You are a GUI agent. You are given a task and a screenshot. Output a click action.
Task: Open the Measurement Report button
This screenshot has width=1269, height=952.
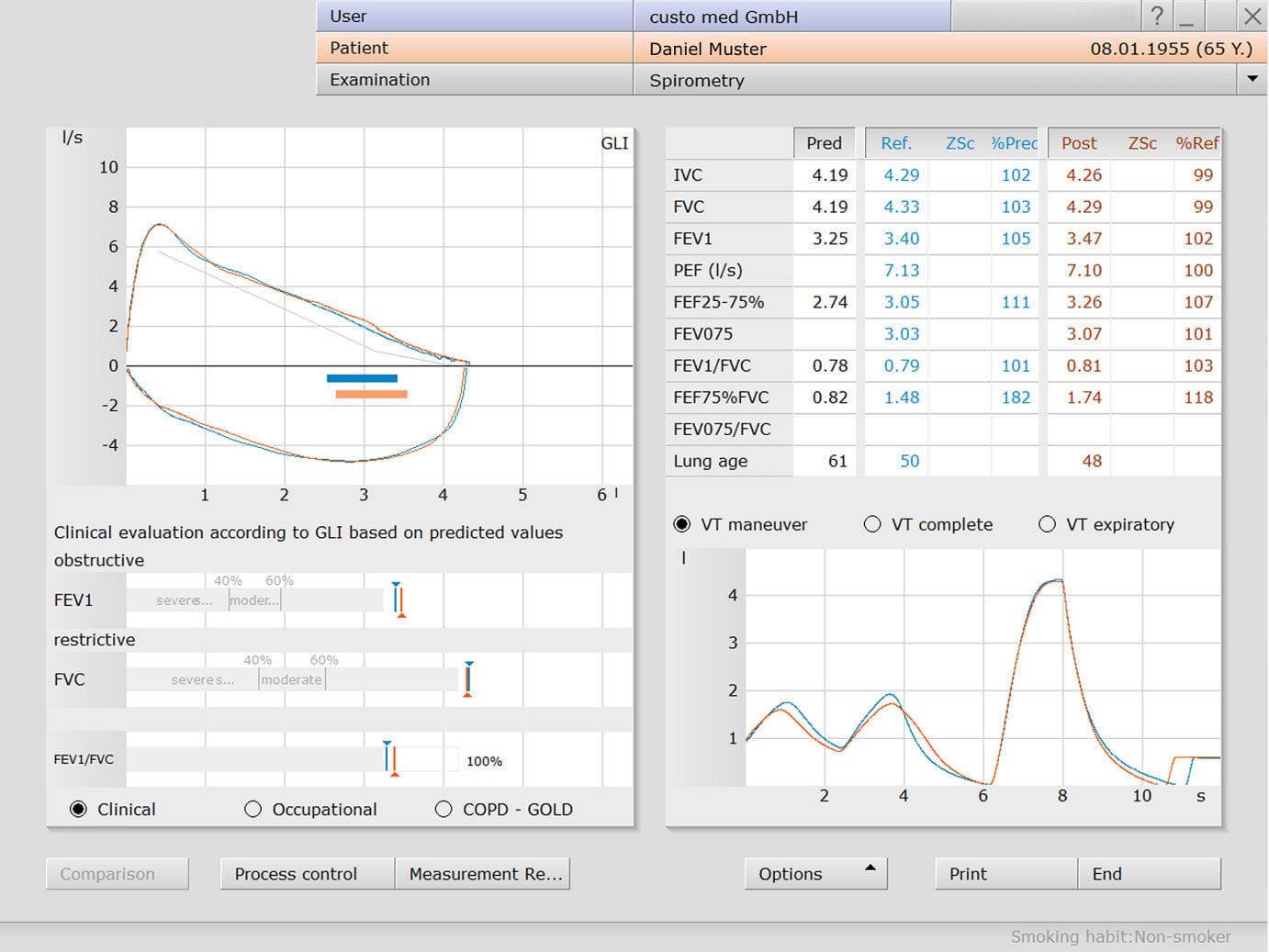pyautogui.click(x=484, y=873)
